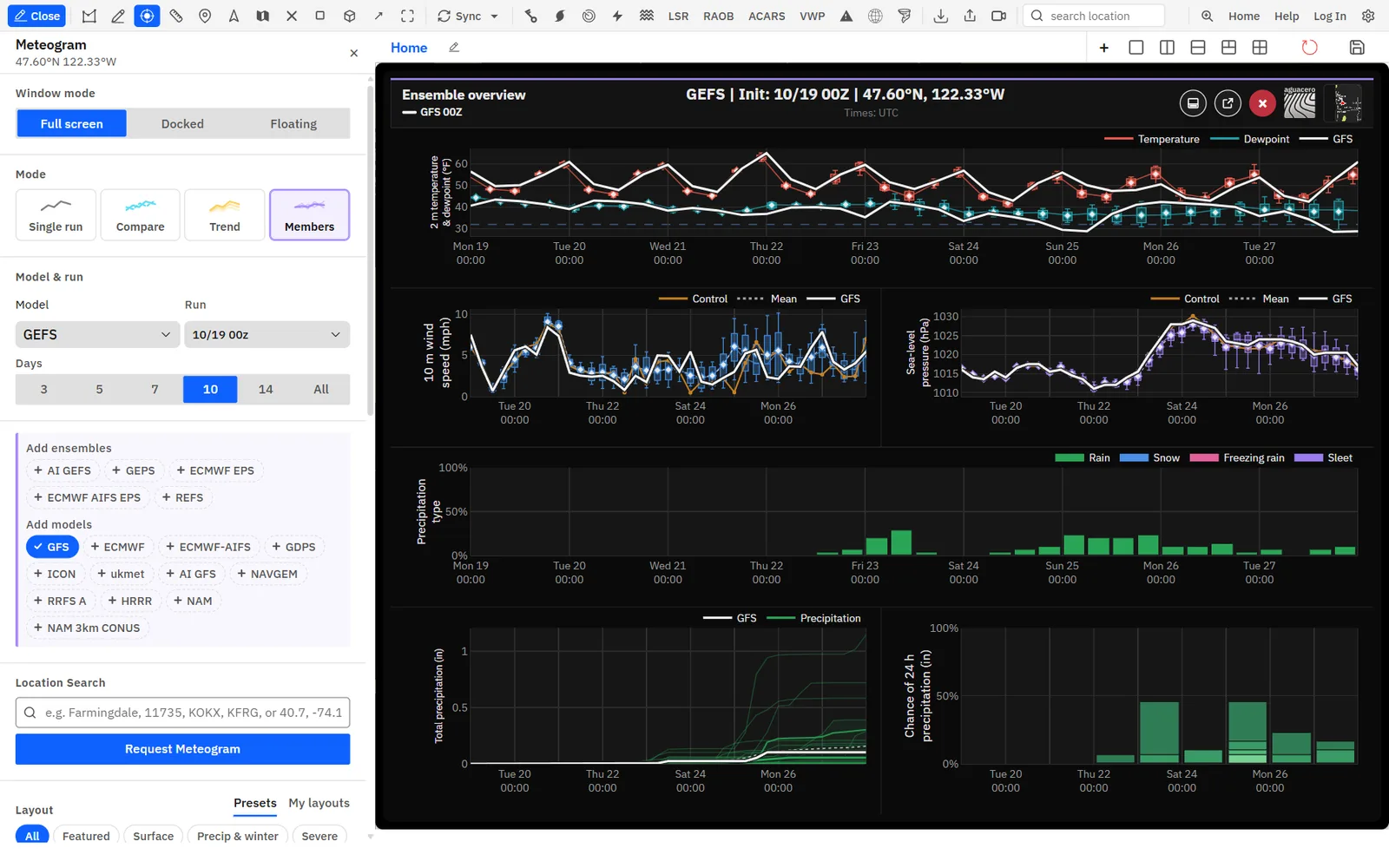Select the polygon area drawing tool
Screen dimensions: 1389x868
pyautogui.click(x=89, y=16)
